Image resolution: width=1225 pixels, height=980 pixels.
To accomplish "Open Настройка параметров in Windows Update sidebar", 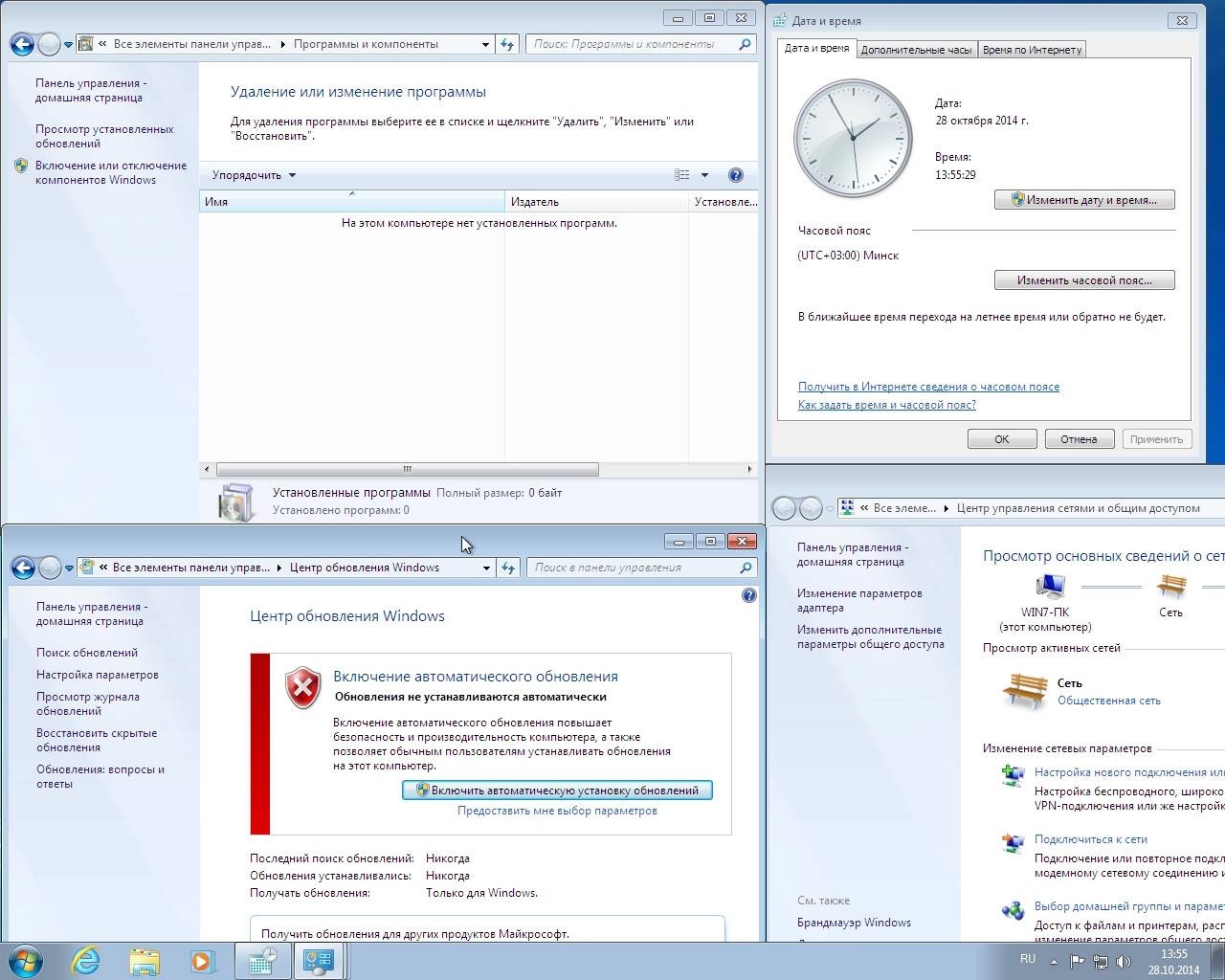I will click(x=98, y=675).
